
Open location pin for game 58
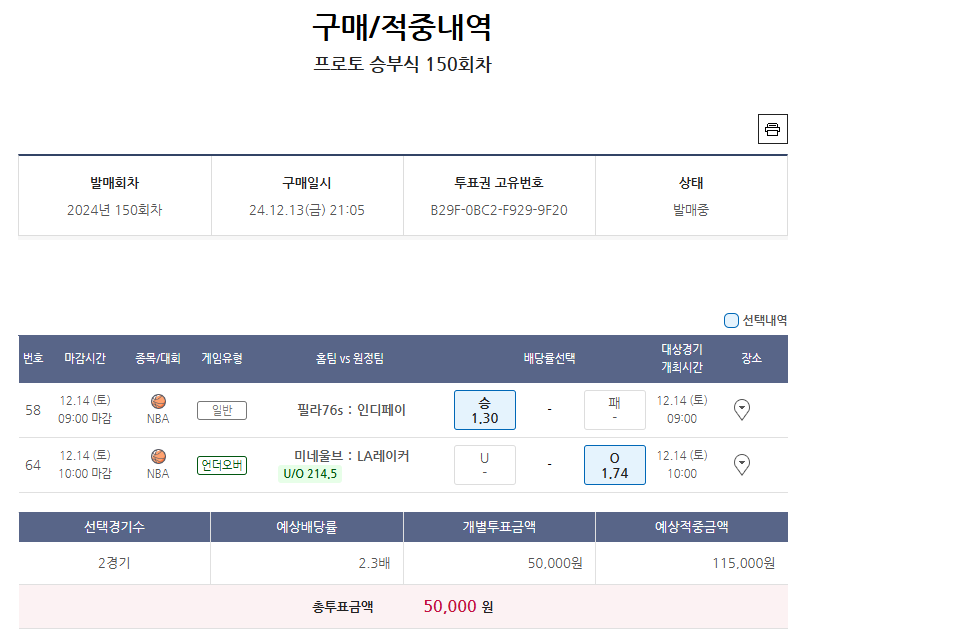(742, 410)
